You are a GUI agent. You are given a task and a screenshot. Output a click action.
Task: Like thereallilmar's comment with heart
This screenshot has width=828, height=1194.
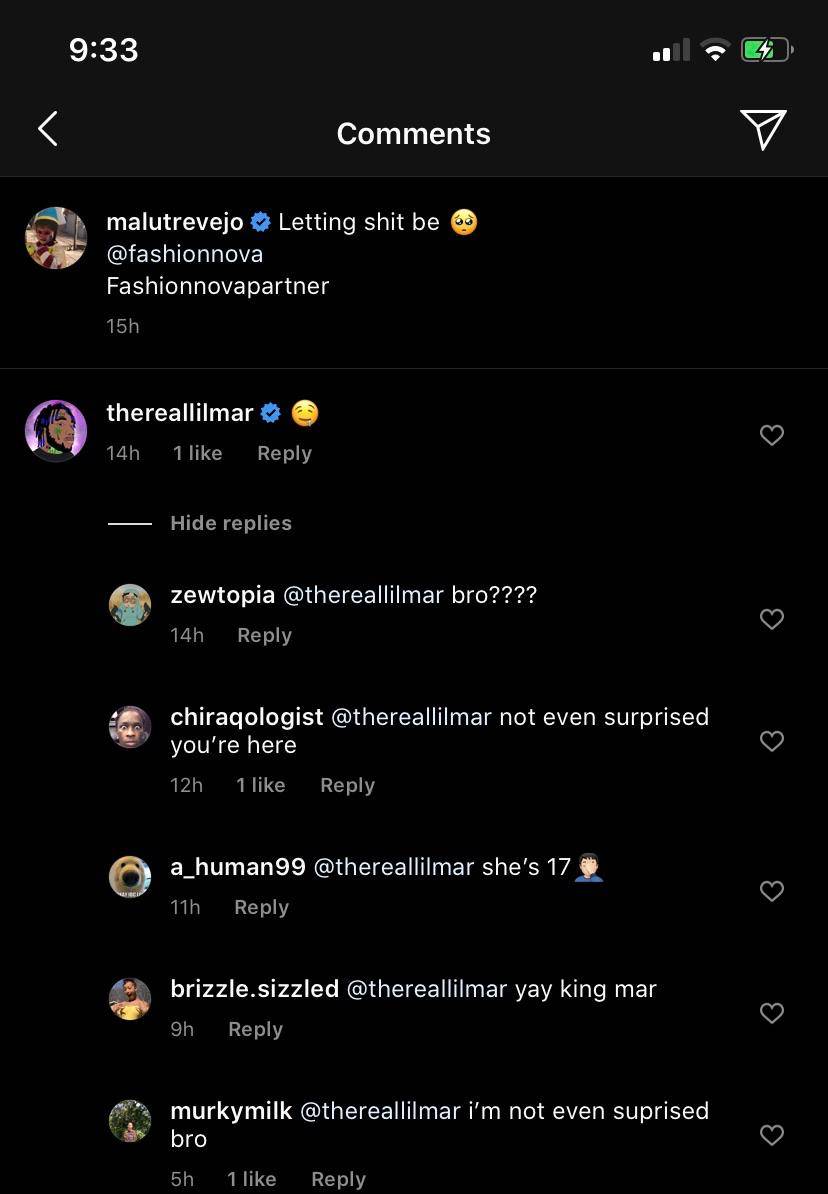(771, 435)
